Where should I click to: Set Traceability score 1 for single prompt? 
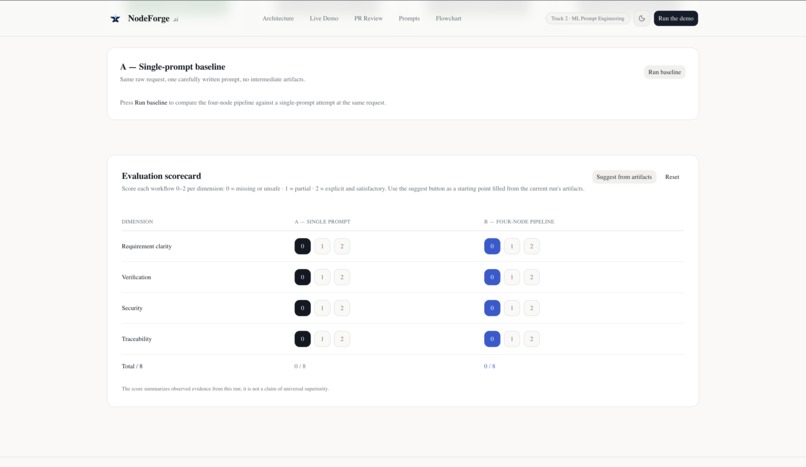pyautogui.click(x=322, y=339)
